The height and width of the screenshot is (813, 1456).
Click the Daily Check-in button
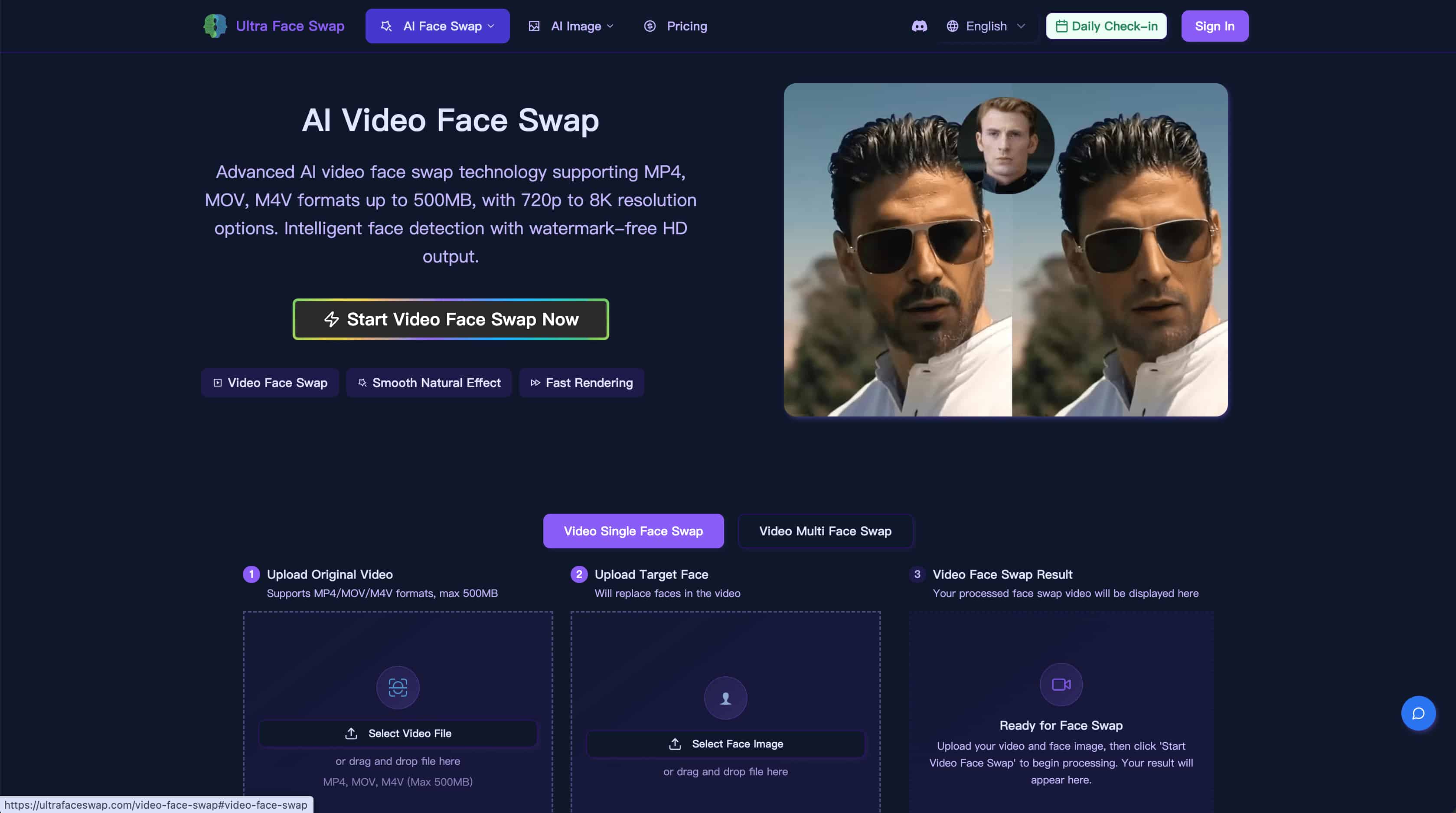tap(1106, 26)
